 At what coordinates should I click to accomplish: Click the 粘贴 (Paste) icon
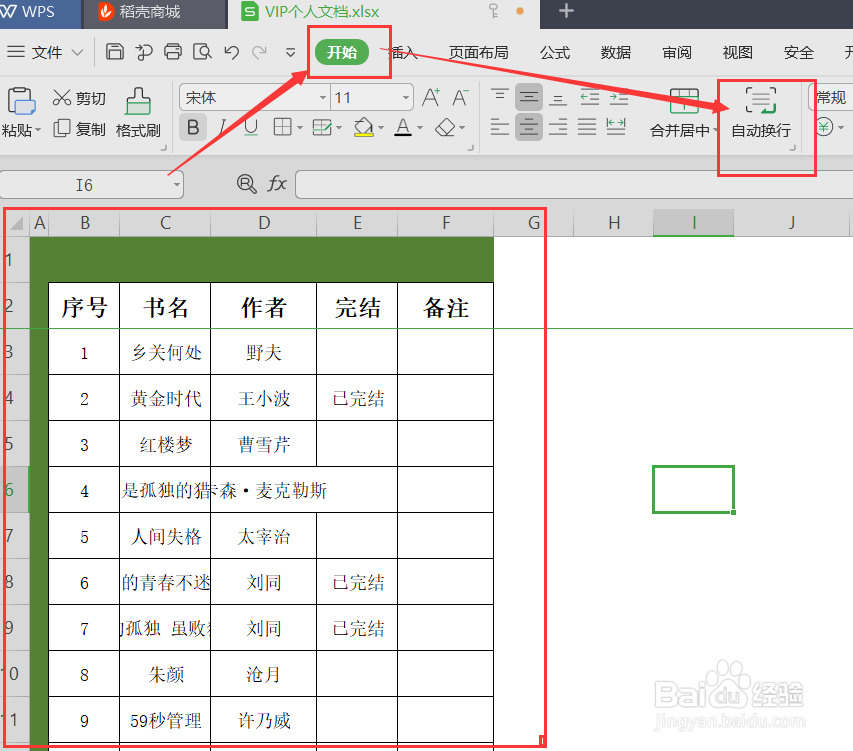[x=21, y=100]
